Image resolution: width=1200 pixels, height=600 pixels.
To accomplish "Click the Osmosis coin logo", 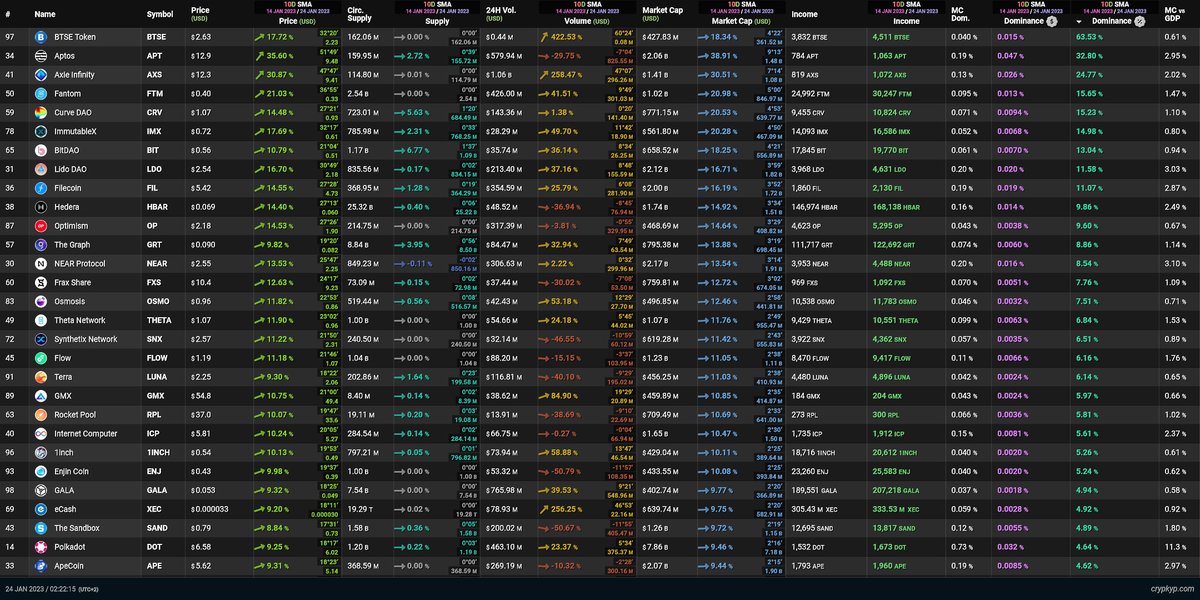I will point(41,301).
